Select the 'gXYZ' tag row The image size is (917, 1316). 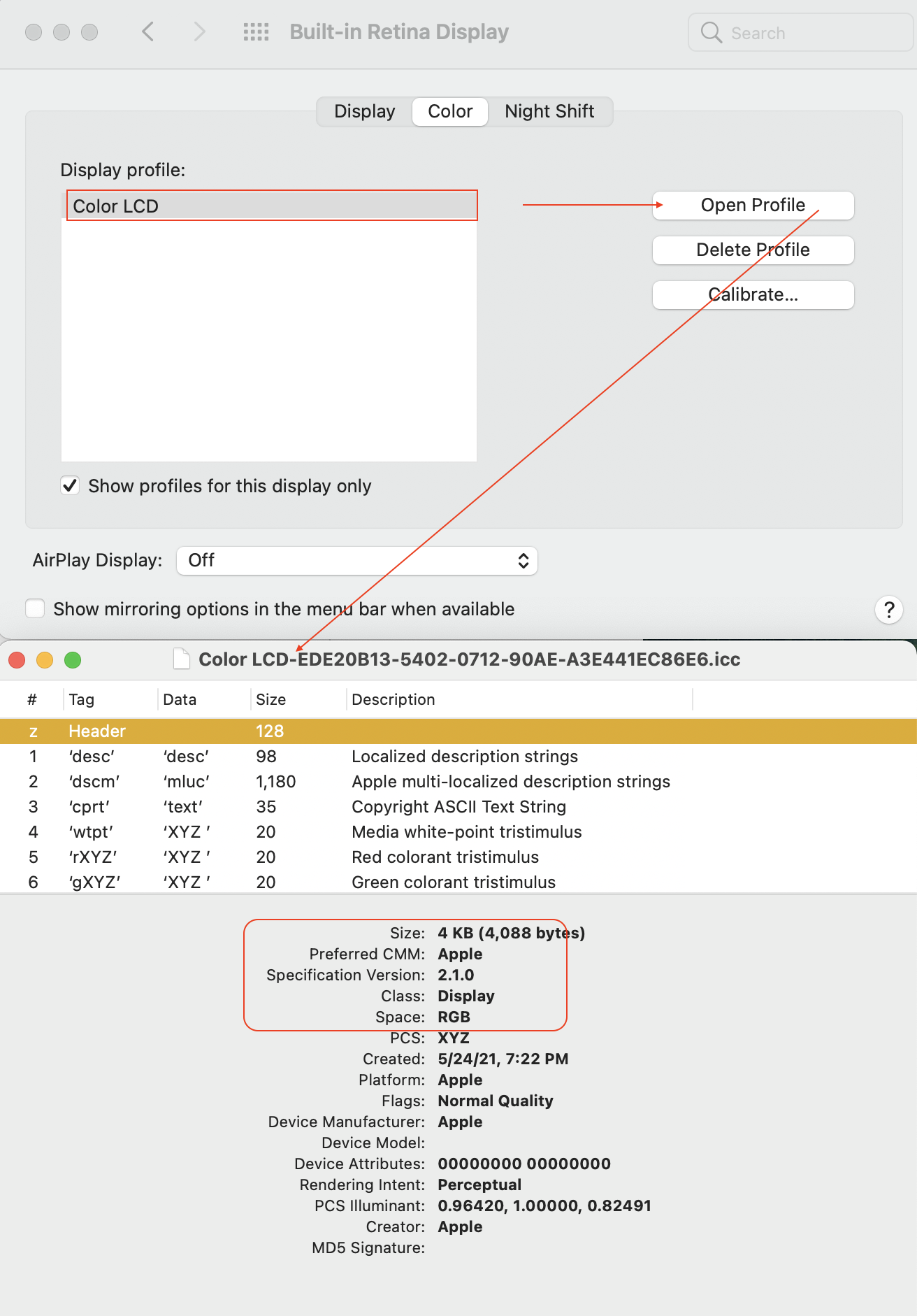pos(458,882)
